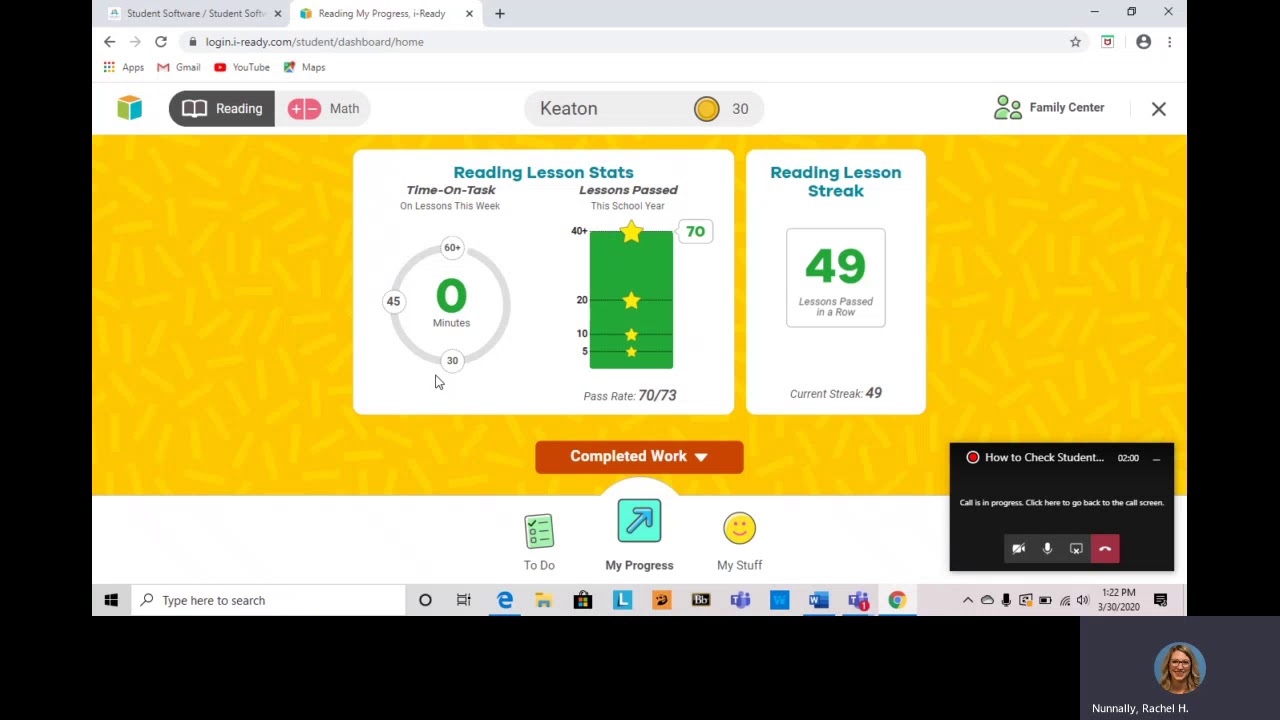Screen dimensions: 1280x720
Task: Return to the Teams call screen message
Action: [1061, 503]
